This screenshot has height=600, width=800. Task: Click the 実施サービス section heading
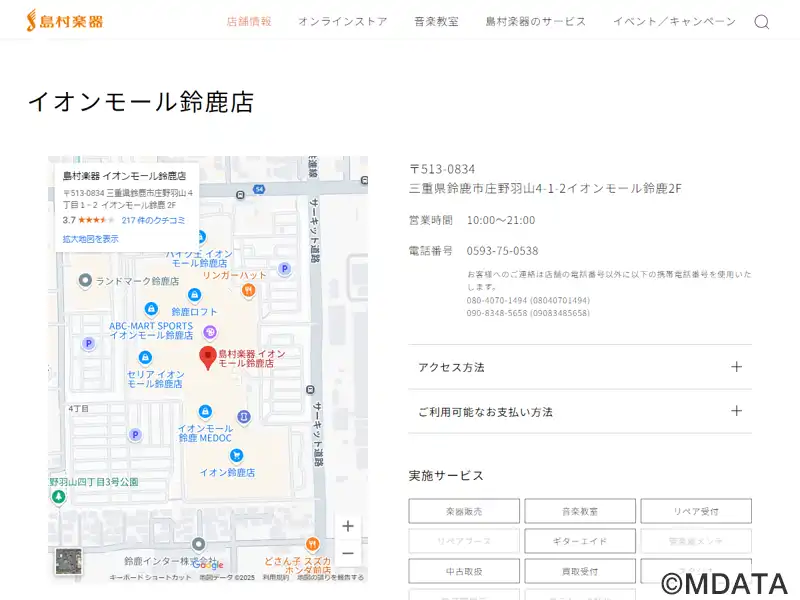(x=446, y=476)
